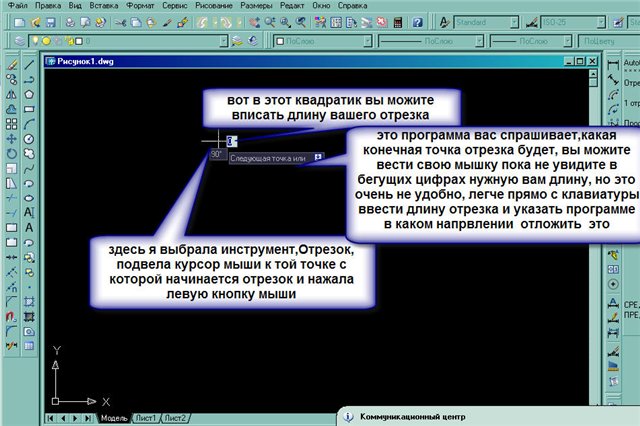640x426 pixels.
Task: Toggle freeze sun icon for layer 0
Action: click(x=47, y=43)
